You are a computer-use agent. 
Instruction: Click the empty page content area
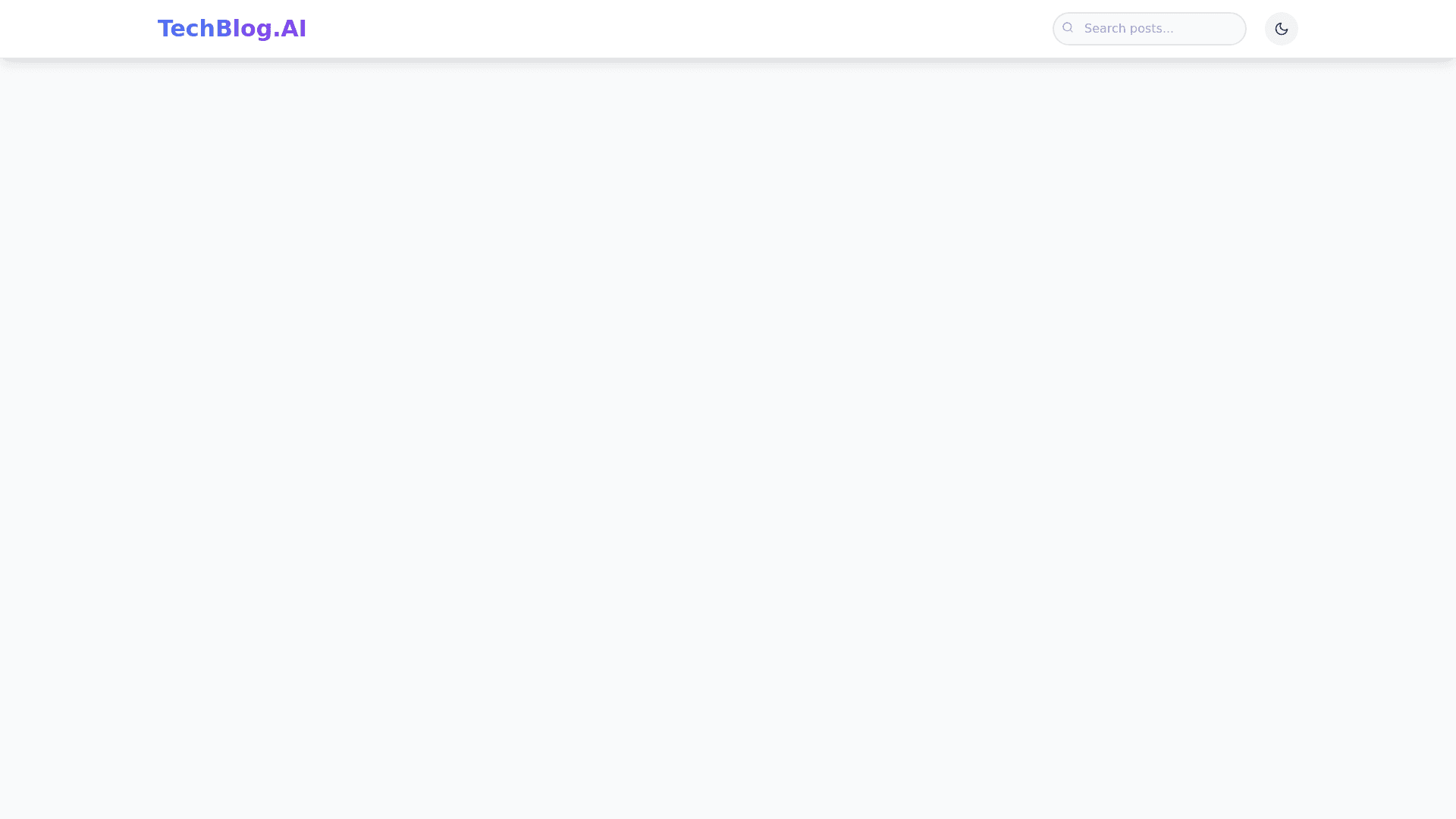point(728,440)
